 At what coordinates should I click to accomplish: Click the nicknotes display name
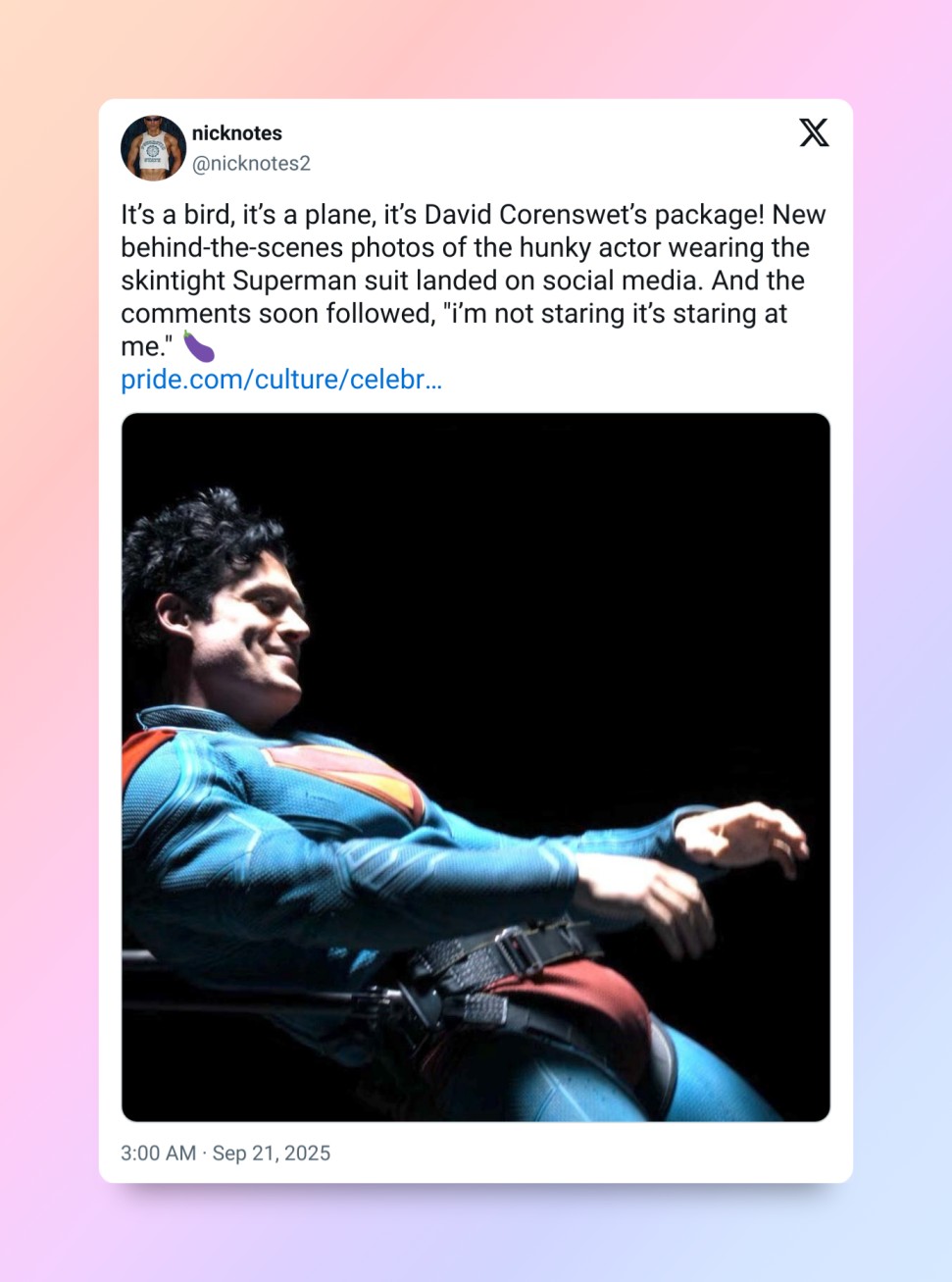click(x=237, y=133)
